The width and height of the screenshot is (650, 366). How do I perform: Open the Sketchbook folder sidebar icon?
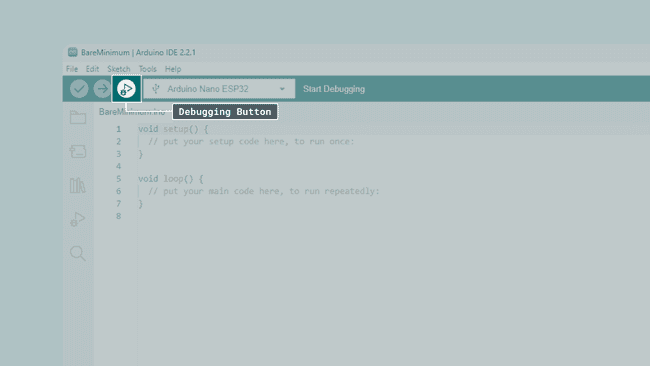pyautogui.click(x=78, y=117)
